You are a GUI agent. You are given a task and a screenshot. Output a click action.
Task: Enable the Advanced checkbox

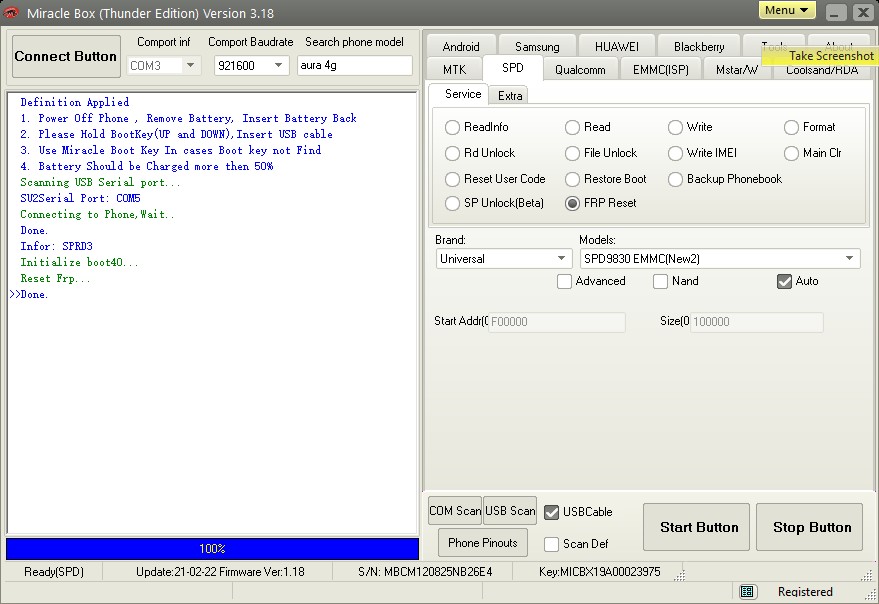pyautogui.click(x=564, y=282)
